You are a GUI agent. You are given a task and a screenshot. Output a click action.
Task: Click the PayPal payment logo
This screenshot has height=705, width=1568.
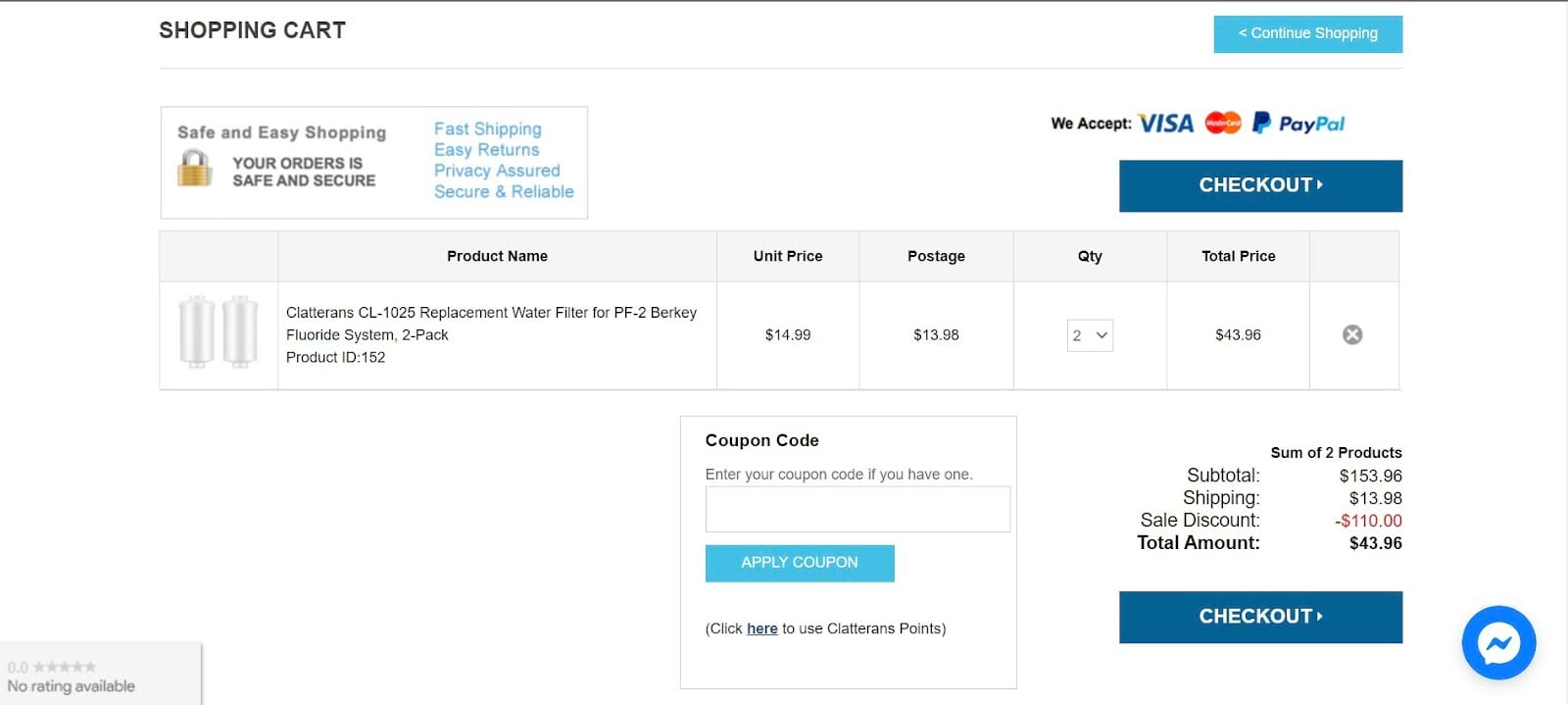coord(1298,124)
